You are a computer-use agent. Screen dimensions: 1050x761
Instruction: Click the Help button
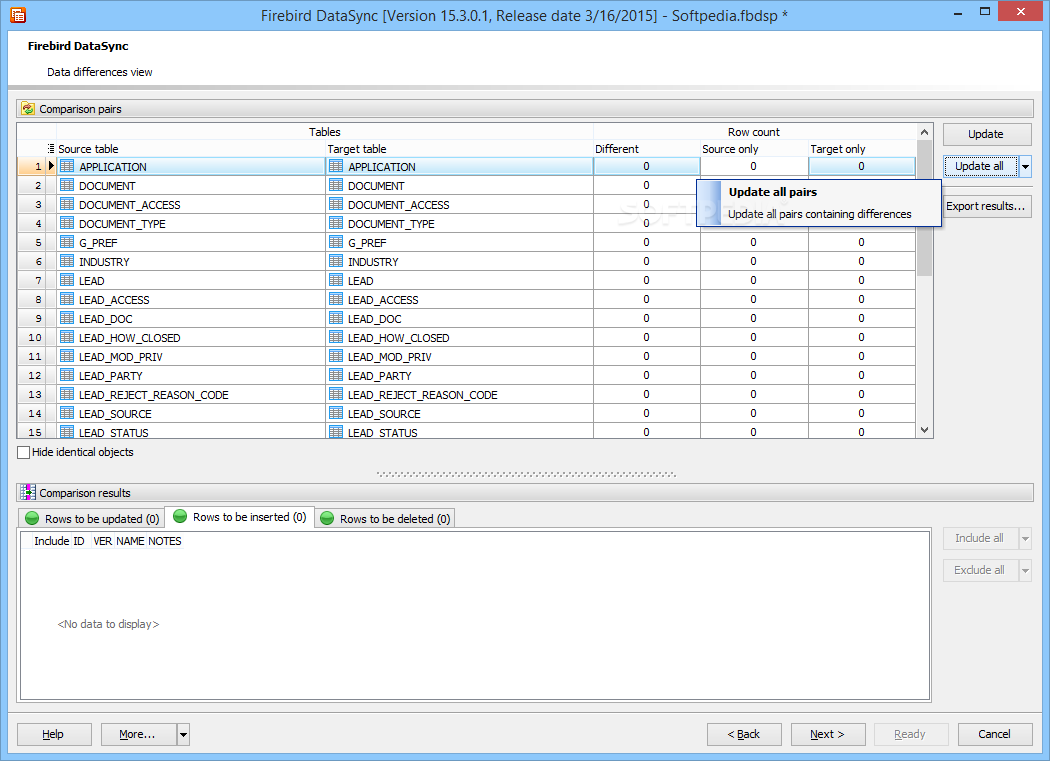click(54, 734)
